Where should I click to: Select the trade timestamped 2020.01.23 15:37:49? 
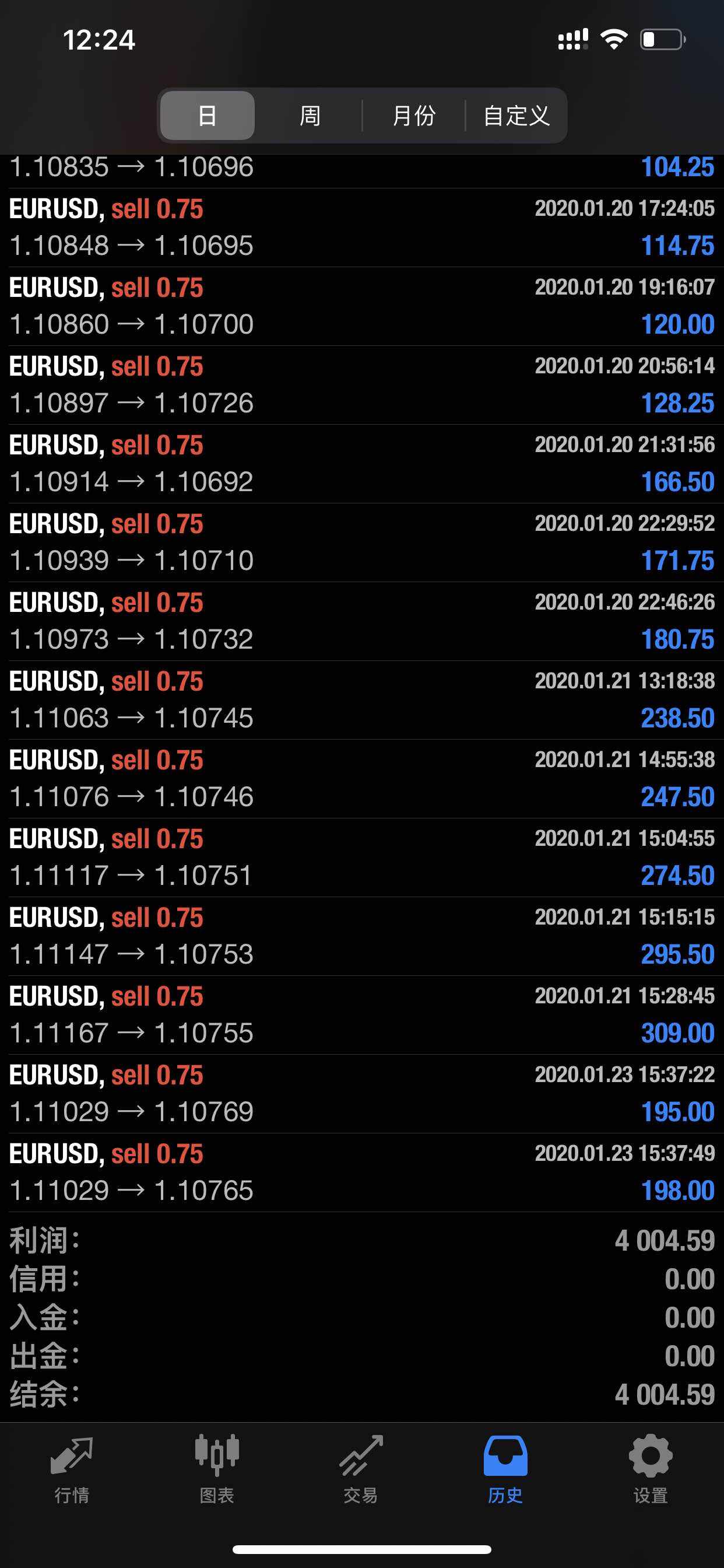pos(361,1172)
